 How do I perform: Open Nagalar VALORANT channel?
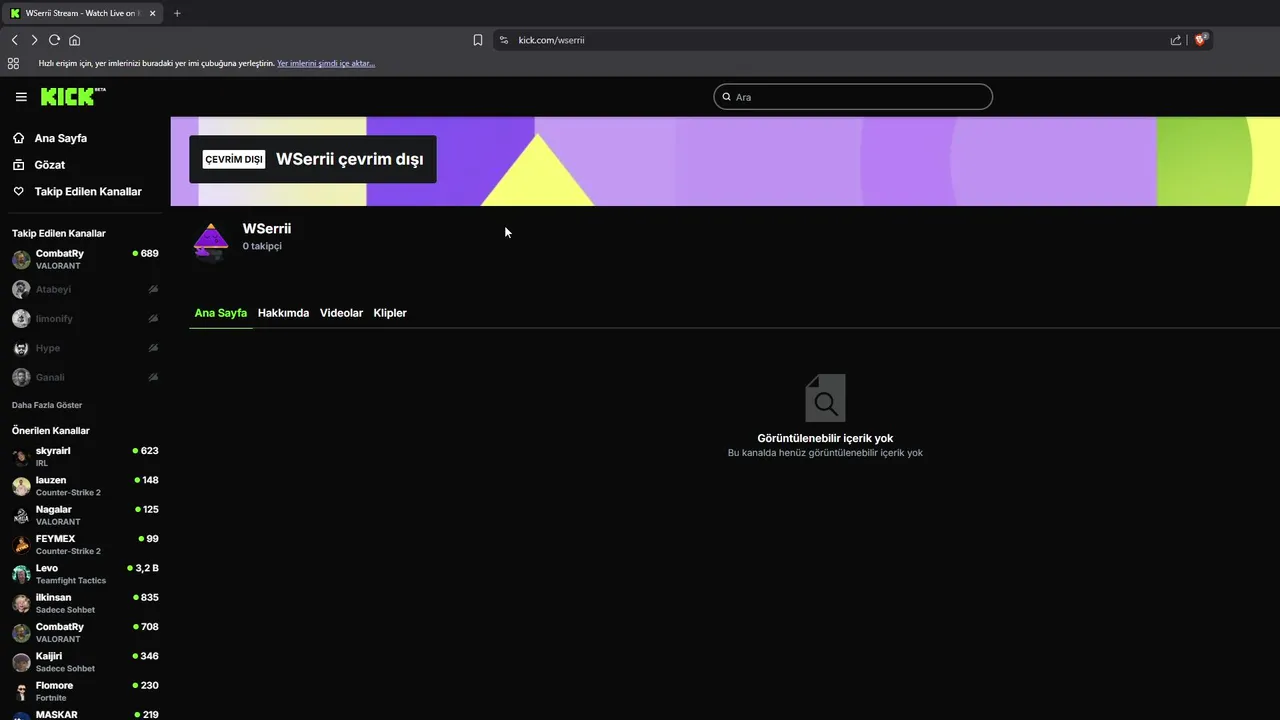[85, 515]
